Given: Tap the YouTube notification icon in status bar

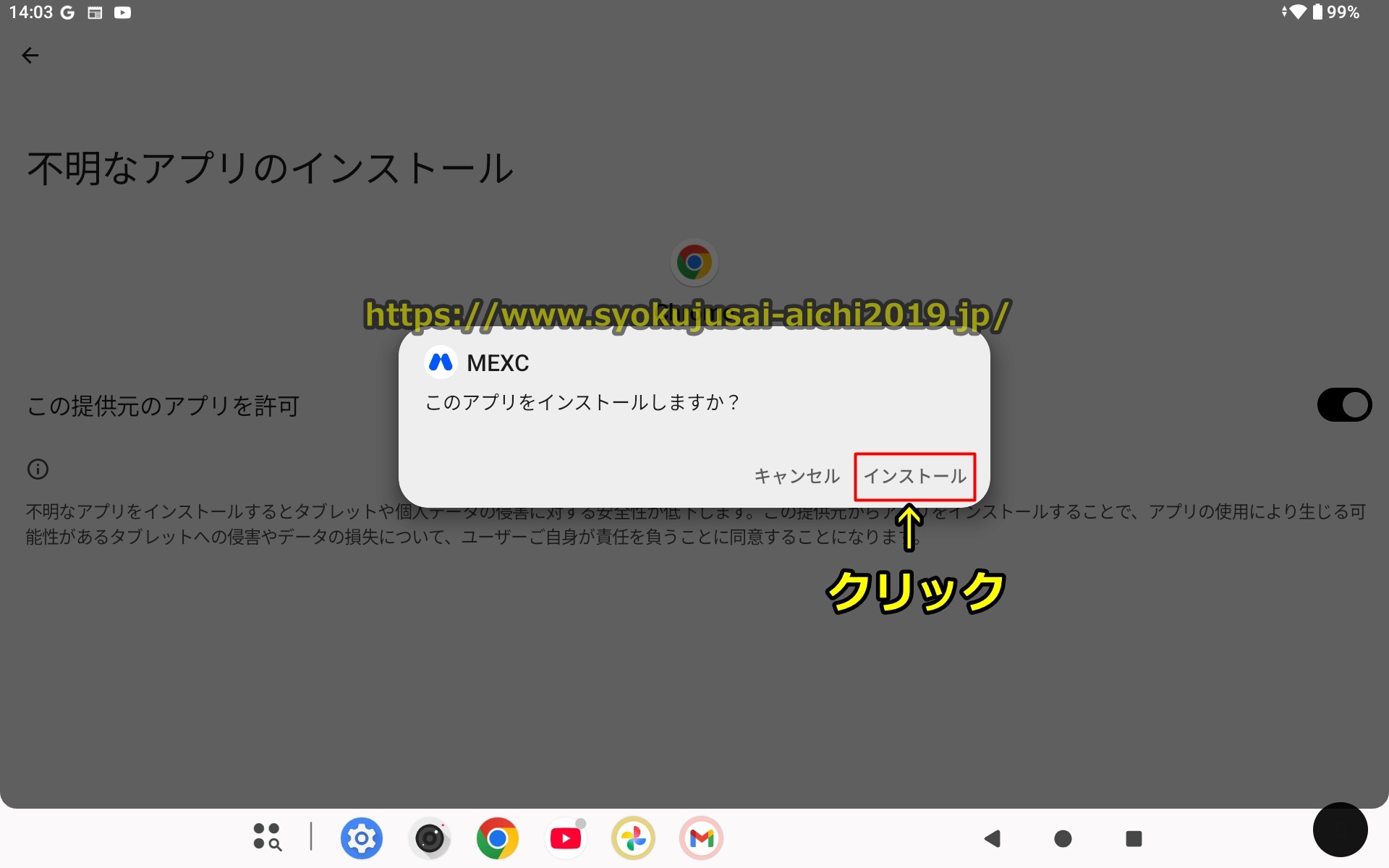Looking at the screenshot, I should point(123,12).
